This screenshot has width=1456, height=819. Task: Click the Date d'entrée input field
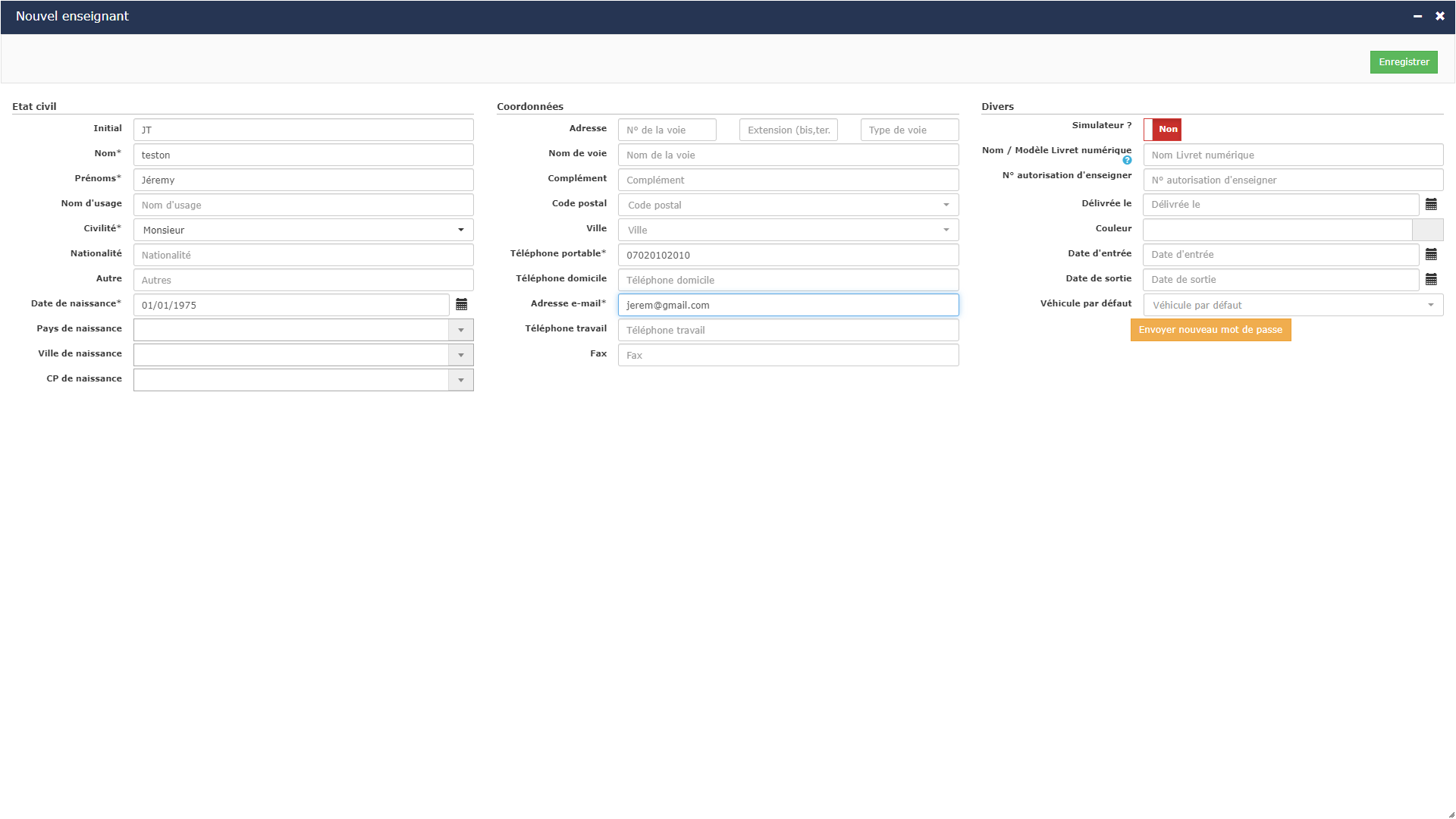[1281, 255]
